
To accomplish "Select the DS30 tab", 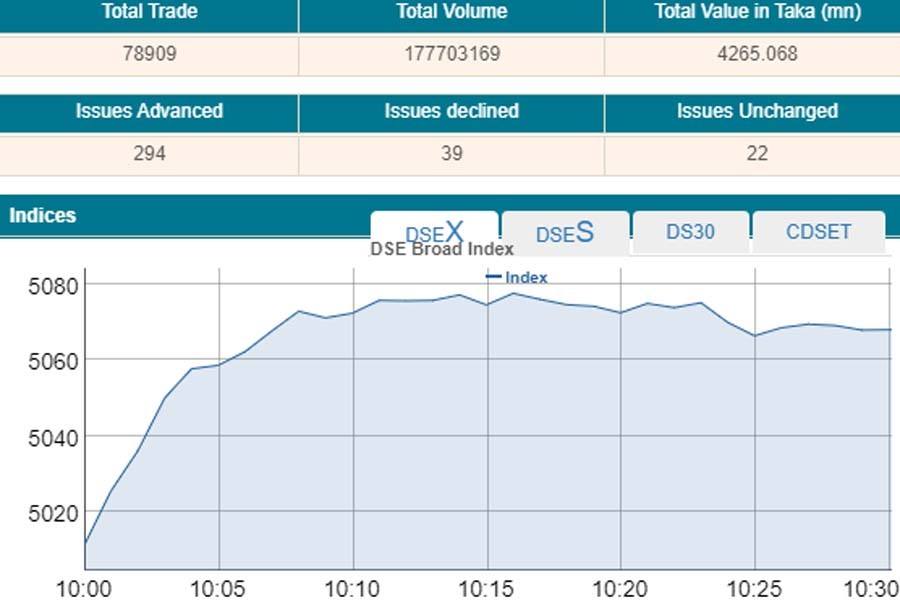I will [690, 232].
